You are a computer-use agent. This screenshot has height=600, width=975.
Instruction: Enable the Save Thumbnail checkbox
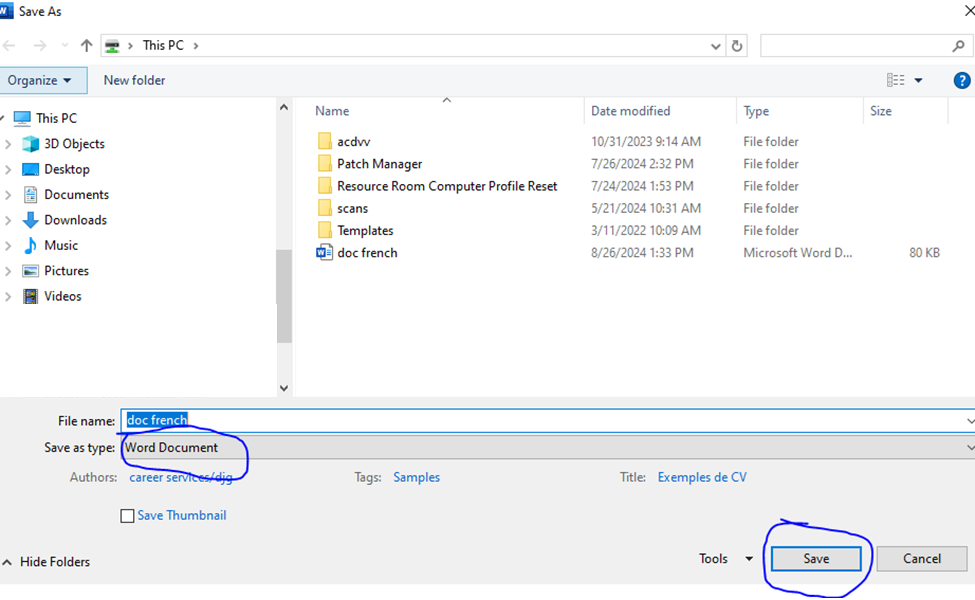click(x=127, y=515)
